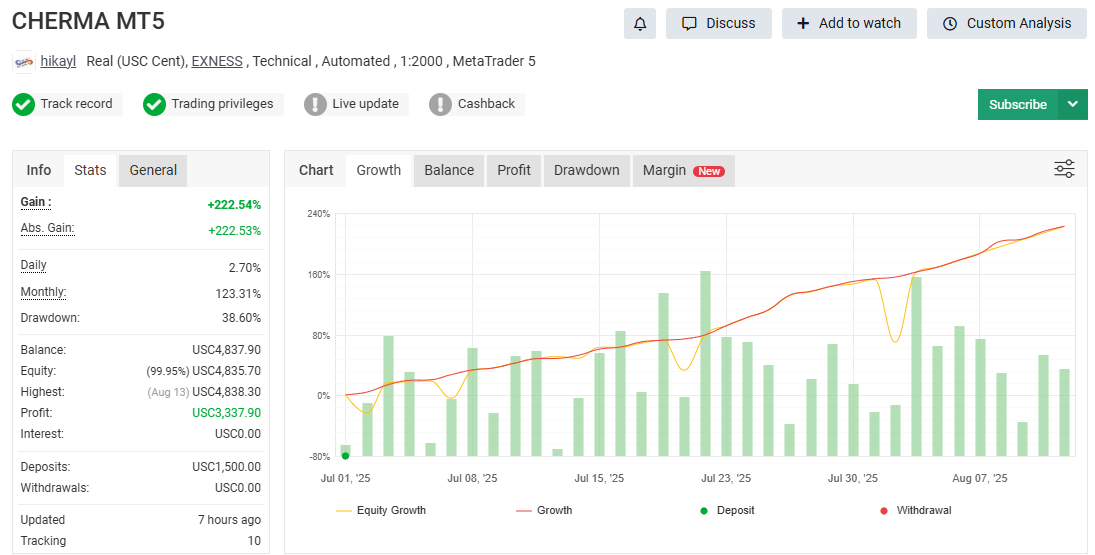
Task: Click the Cashback warning icon
Action: (x=441, y=104)
